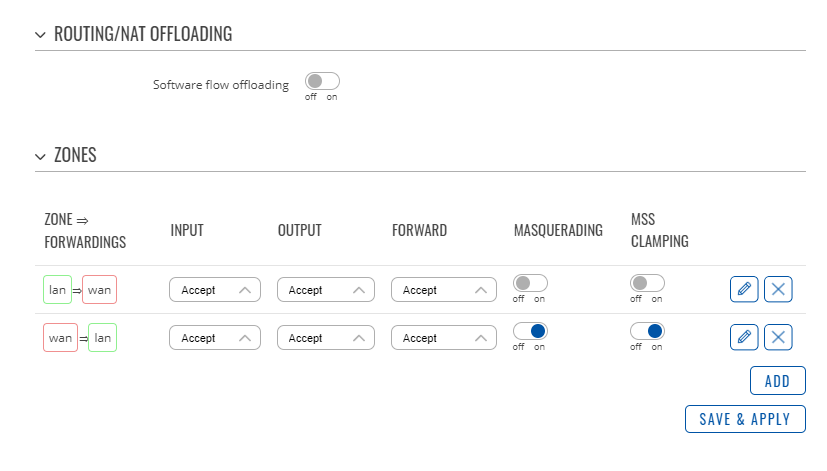The image size is (827, 471).
Task: Delete the lan to wan zone
Action: 778,289
